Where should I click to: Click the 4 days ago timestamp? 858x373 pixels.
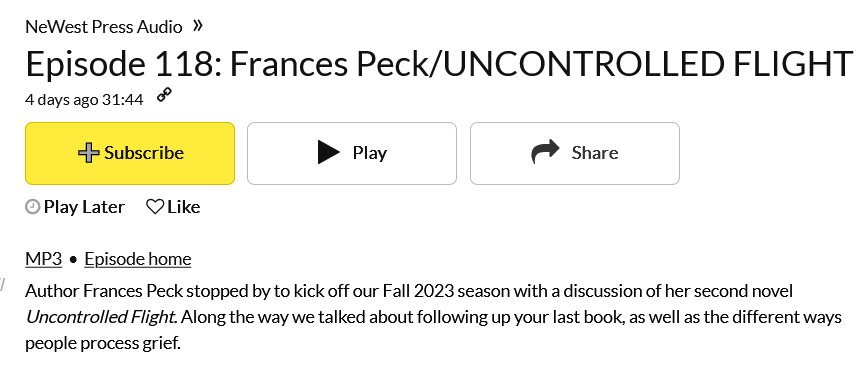(x=62, y=100)
